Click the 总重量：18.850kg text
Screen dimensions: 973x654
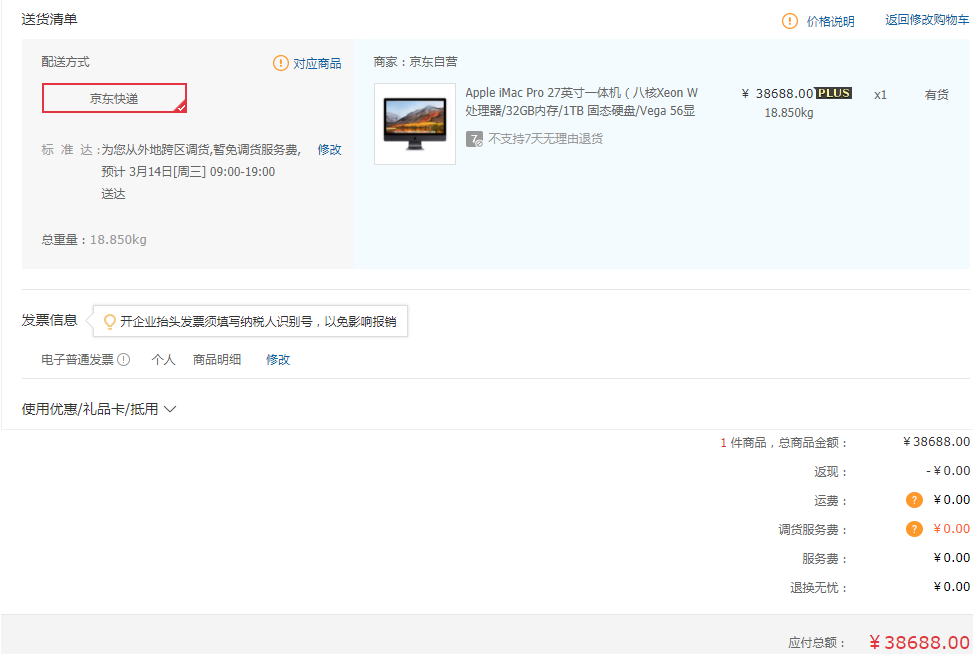click(x=94, y=240)
